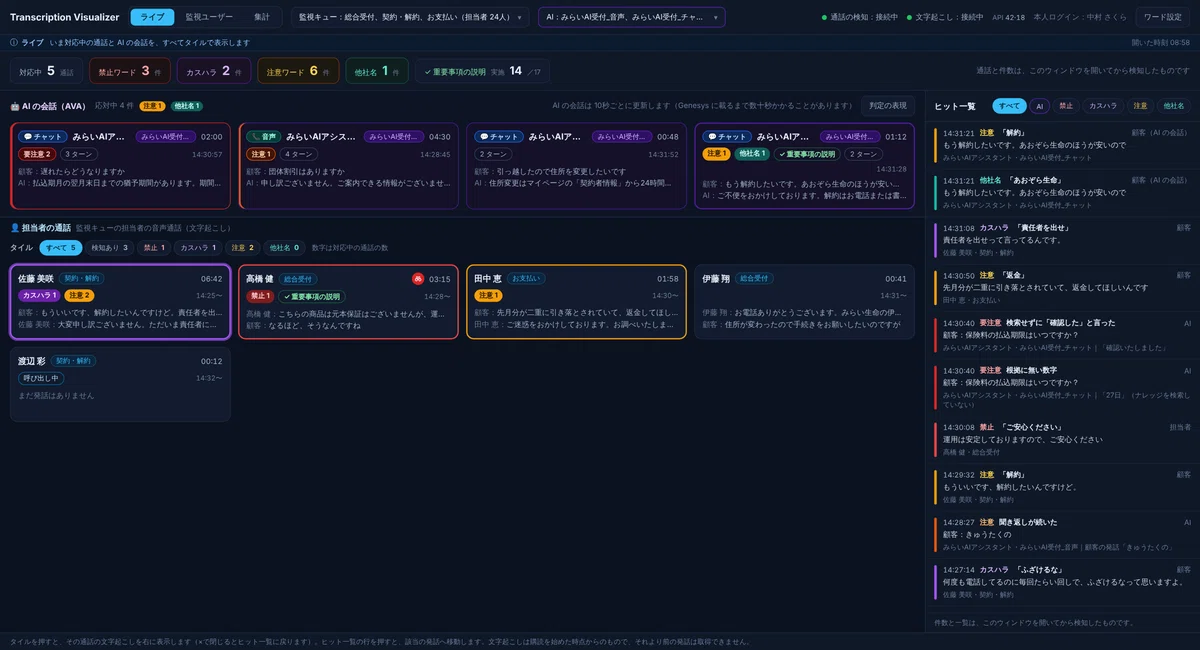Viewport: 1200px width, 650px height.
Task: Click カスハラ 1 badge on 佐藤 美咲 tile
Action: tap(39, 296)
